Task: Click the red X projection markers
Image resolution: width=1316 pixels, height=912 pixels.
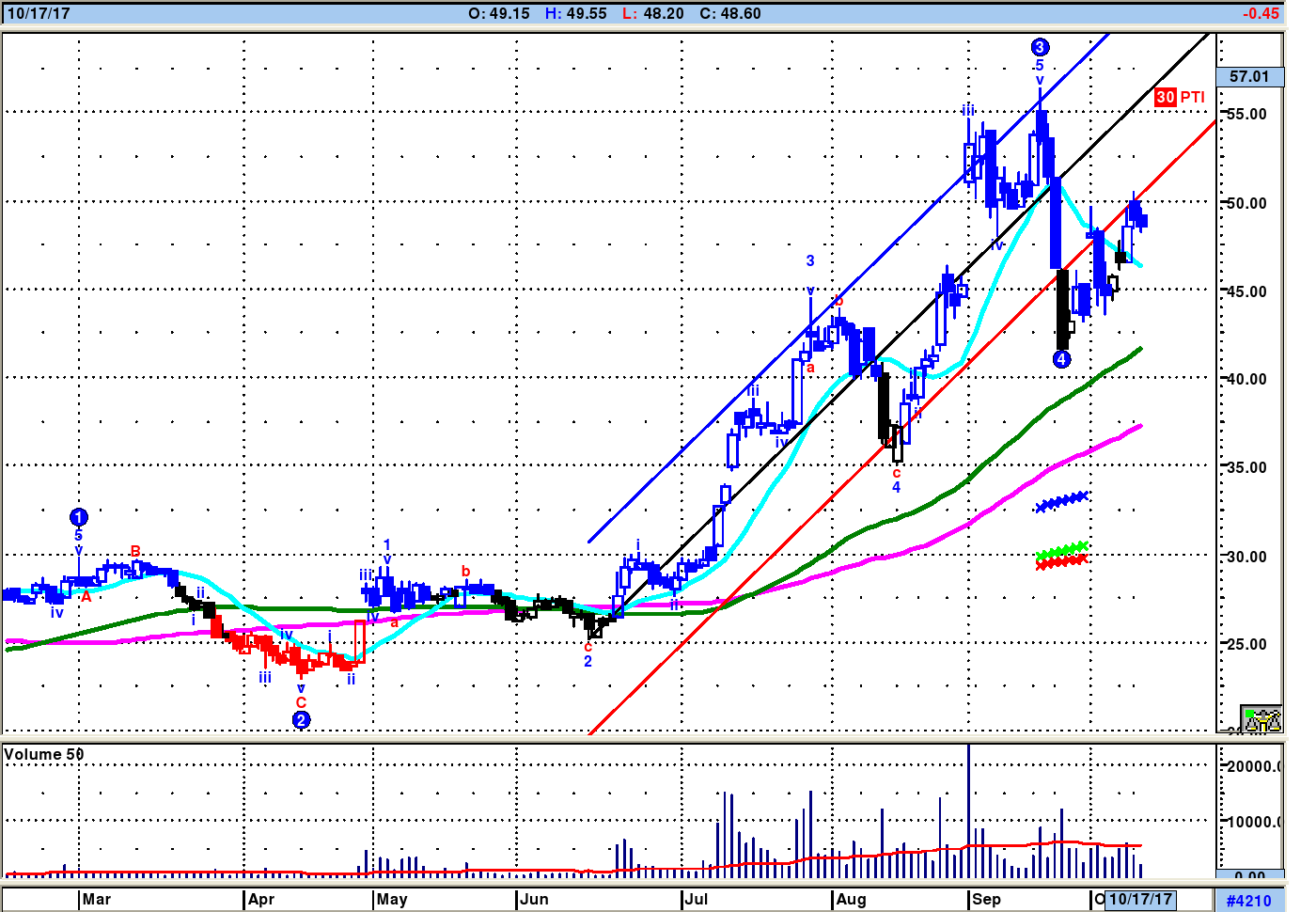Action: pyautogui.click(x=1061, y=561)
